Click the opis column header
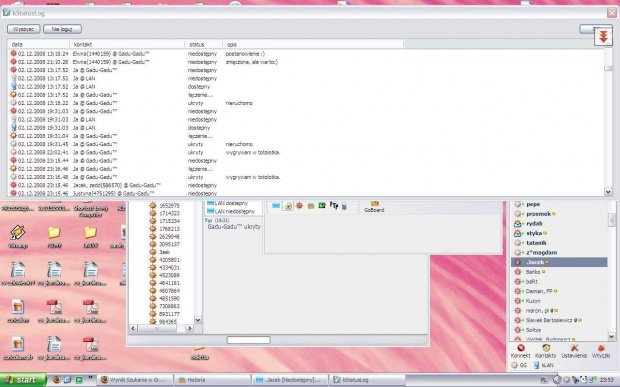Image resolution: width=620 pixels, height=387 pixels. pyautogui.click(x=313, y=44)
